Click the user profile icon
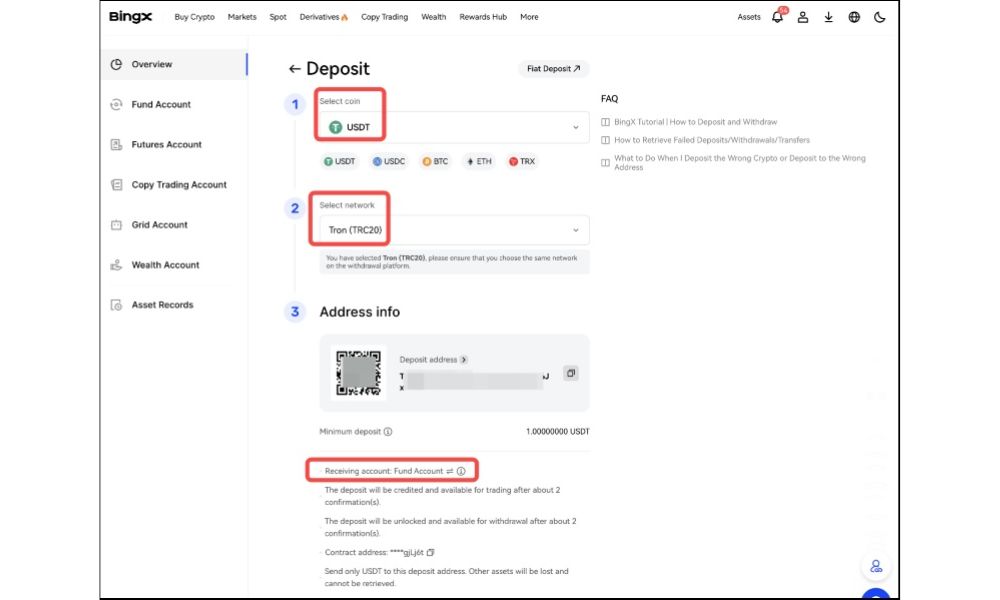The width and height of the screenshot is (1000, 600). (802, 17)
